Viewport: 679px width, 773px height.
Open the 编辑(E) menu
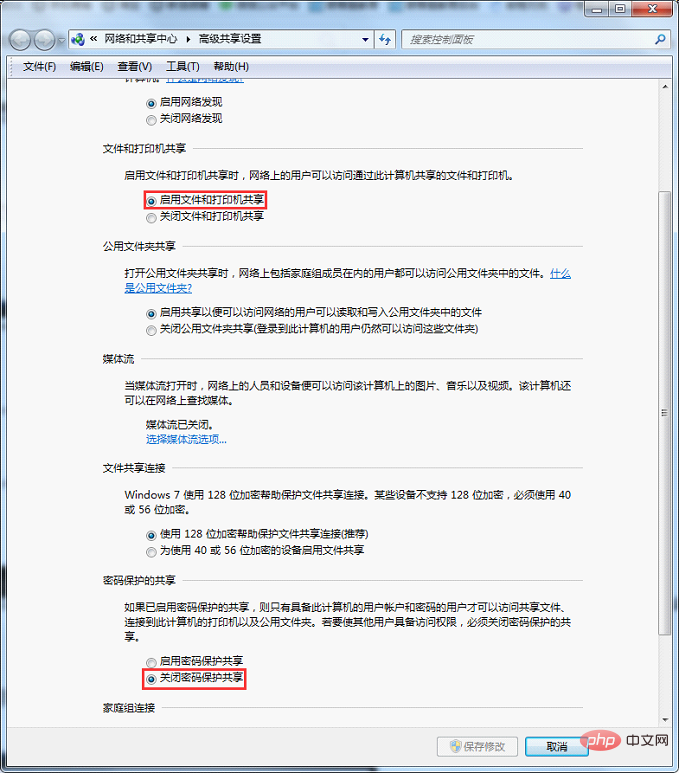[x=87, y=67]
